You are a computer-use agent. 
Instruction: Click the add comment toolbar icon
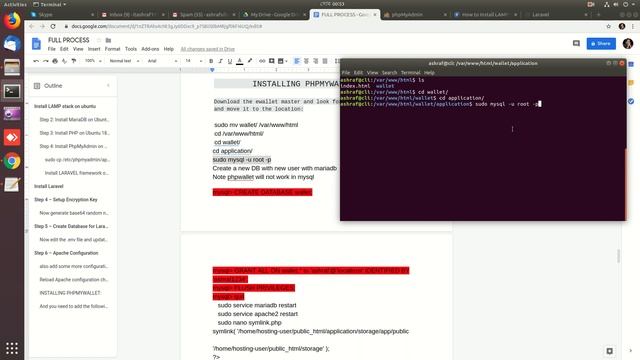[271, 61]
